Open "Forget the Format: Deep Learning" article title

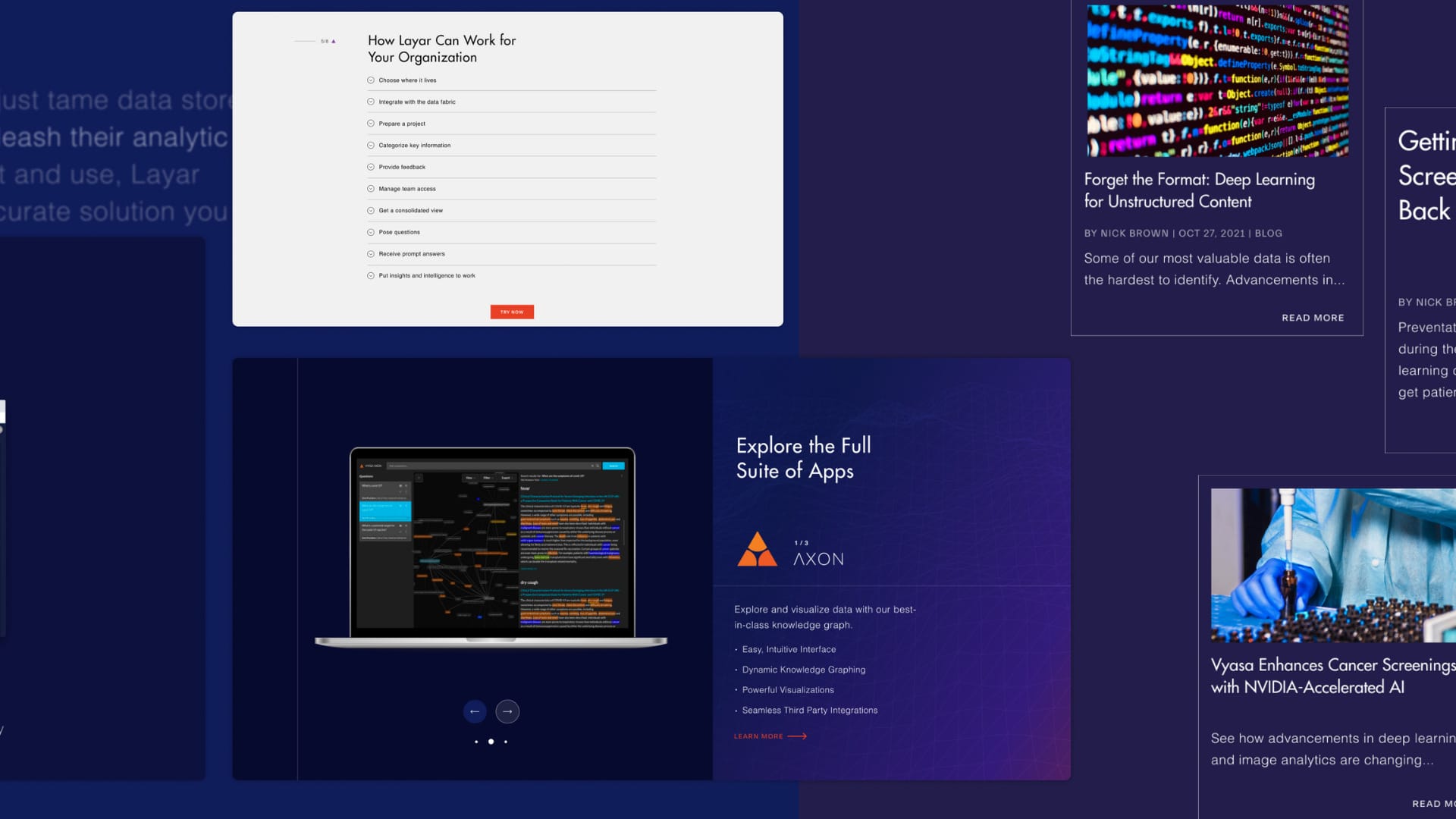(1199, 190)
